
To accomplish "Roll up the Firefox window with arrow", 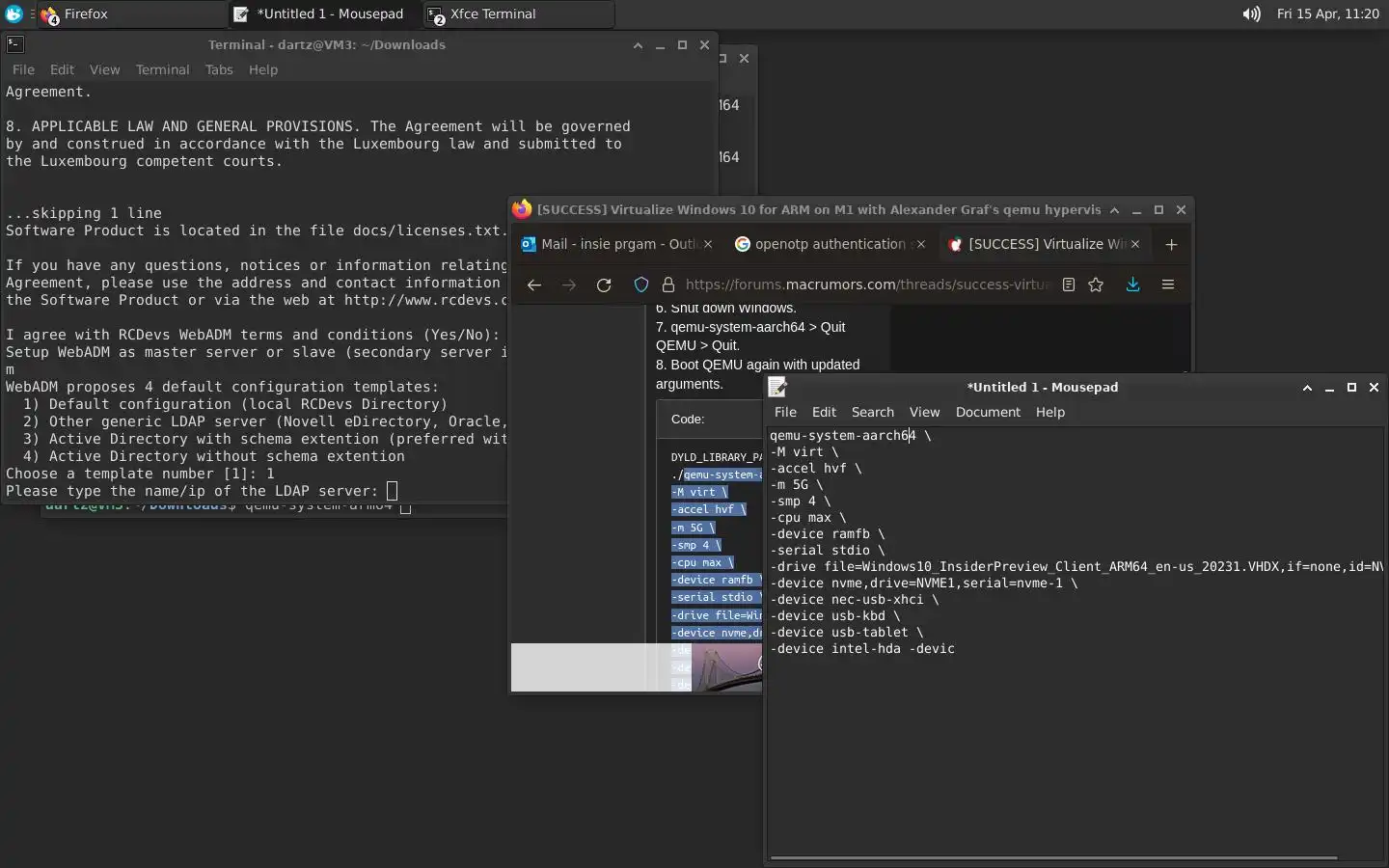I will coord(1114,209).
